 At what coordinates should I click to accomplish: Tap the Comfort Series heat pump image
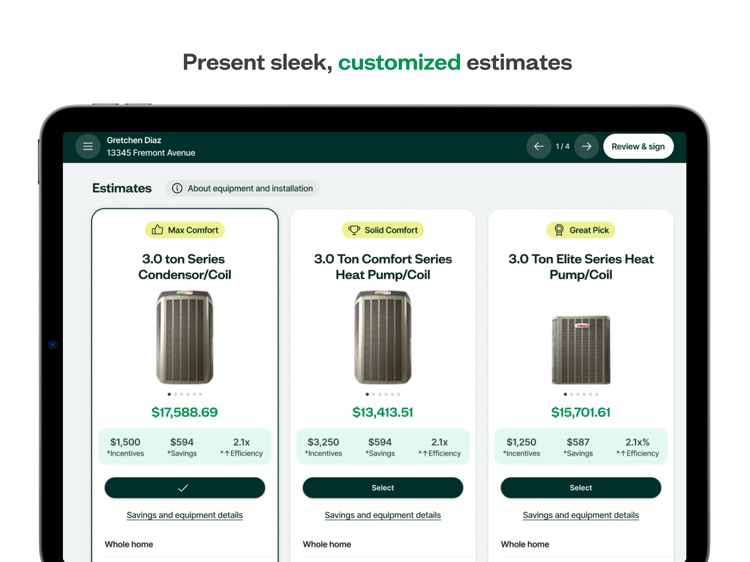tap(382, 337)
